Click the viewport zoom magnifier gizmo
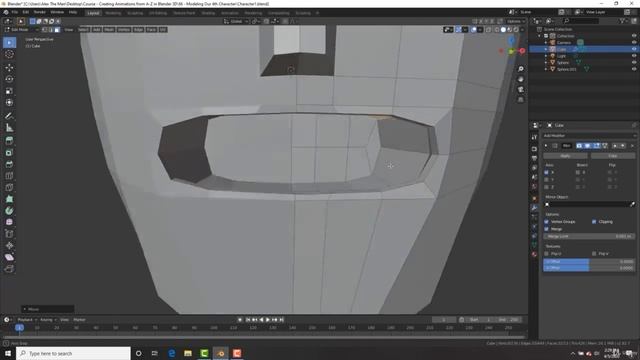The image size is (640, 360). [x=520, y=69]
